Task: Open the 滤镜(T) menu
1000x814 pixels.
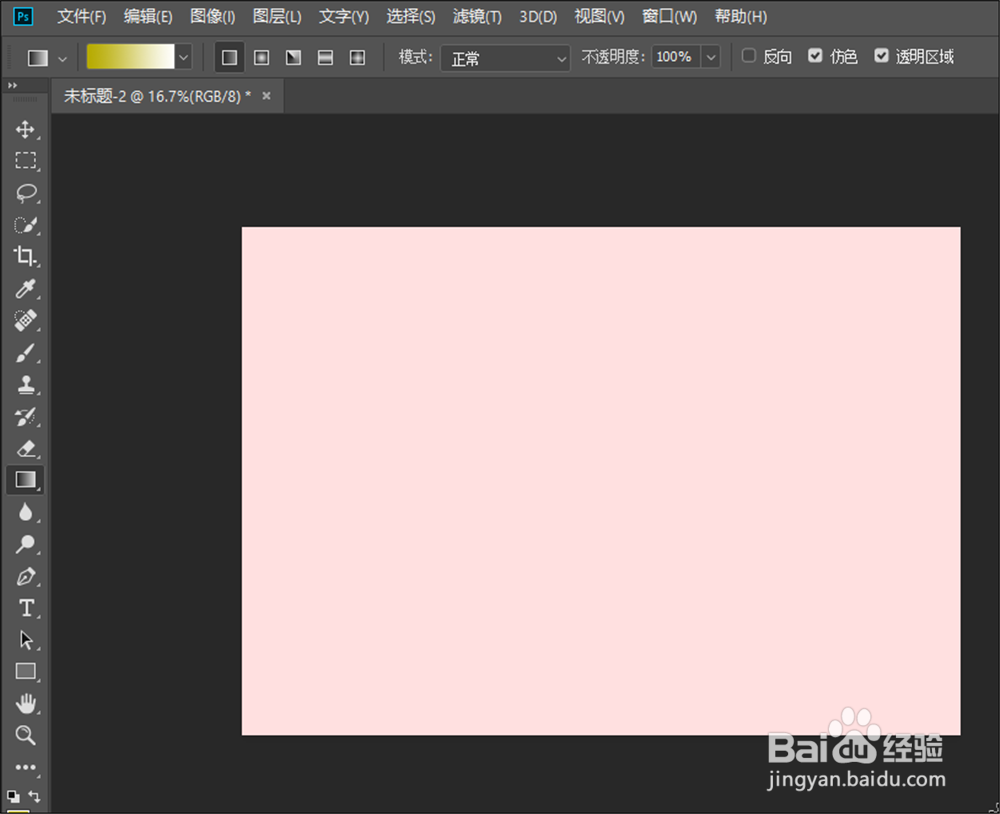Action: (x=477, y=17)
